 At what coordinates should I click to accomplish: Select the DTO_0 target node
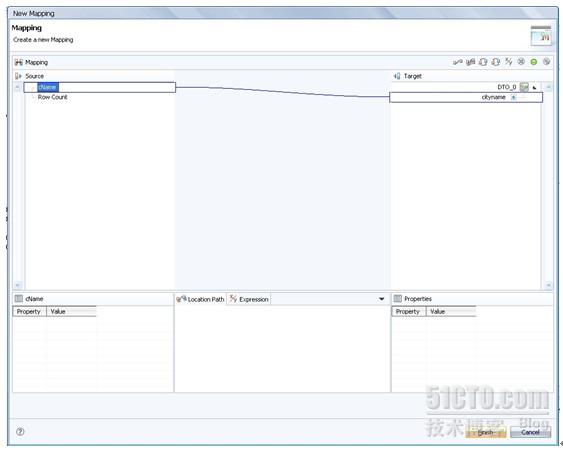tap(507, 87)
